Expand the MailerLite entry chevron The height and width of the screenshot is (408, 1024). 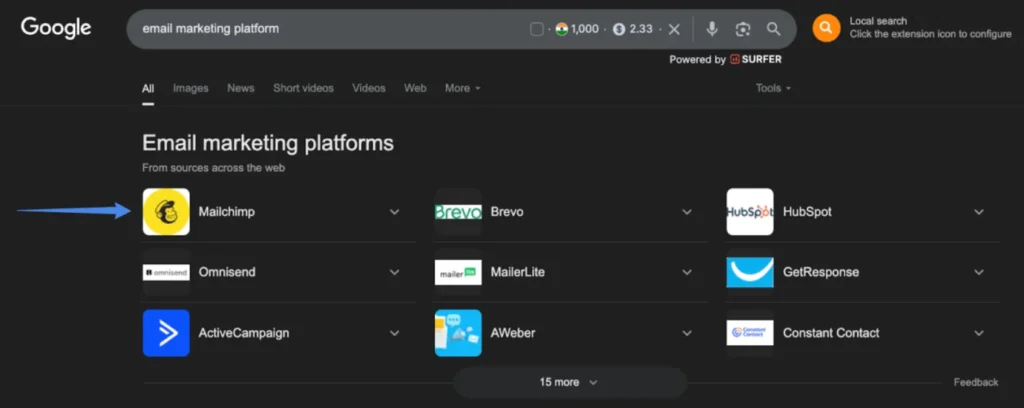click(x=686, y=272)
